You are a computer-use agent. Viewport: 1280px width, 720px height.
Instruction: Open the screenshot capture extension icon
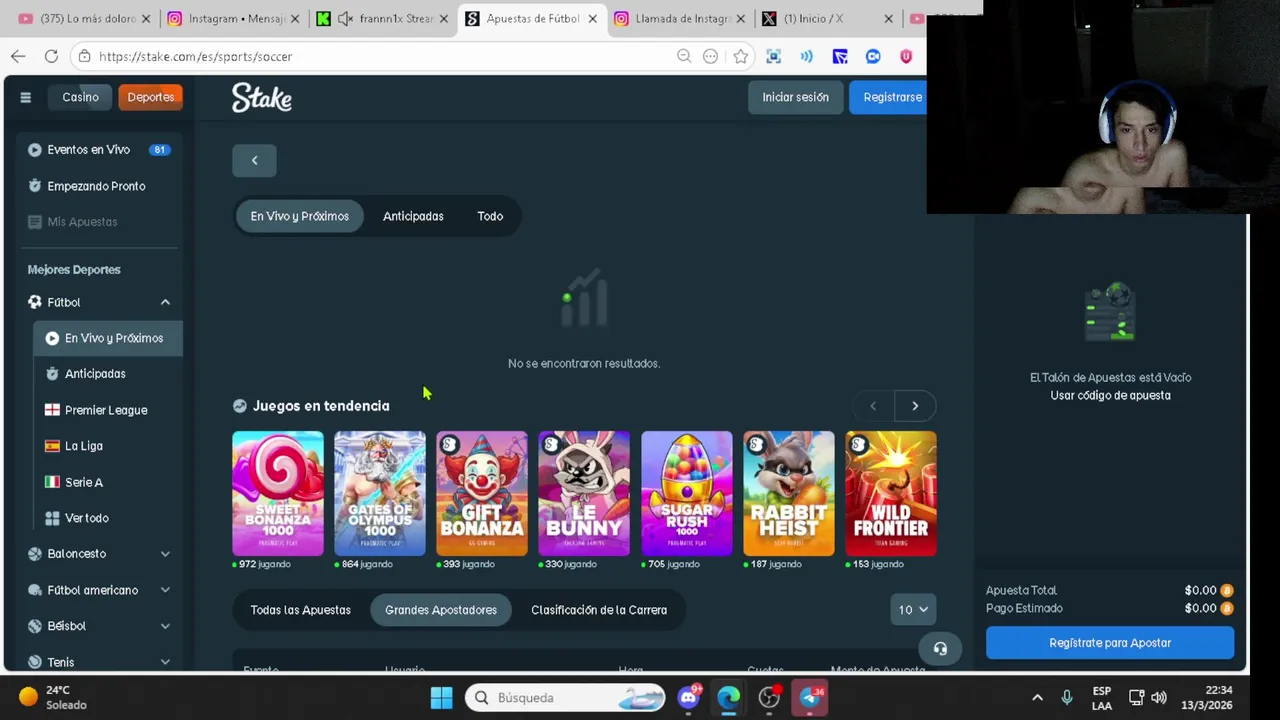(773, 56)
